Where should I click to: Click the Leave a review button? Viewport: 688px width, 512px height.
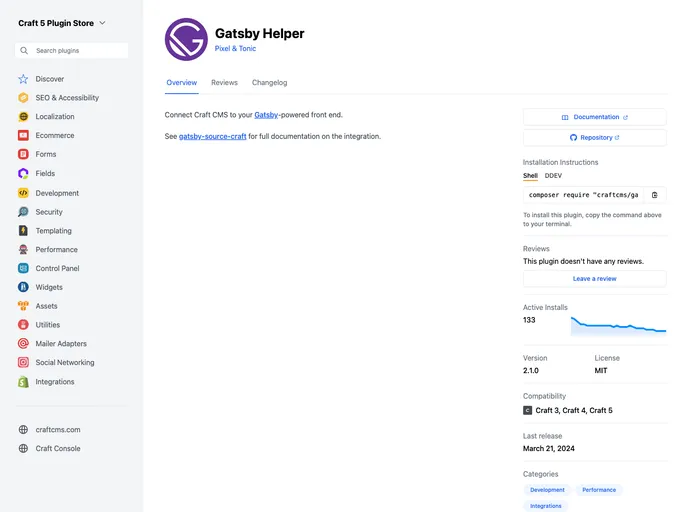(595, 279)
